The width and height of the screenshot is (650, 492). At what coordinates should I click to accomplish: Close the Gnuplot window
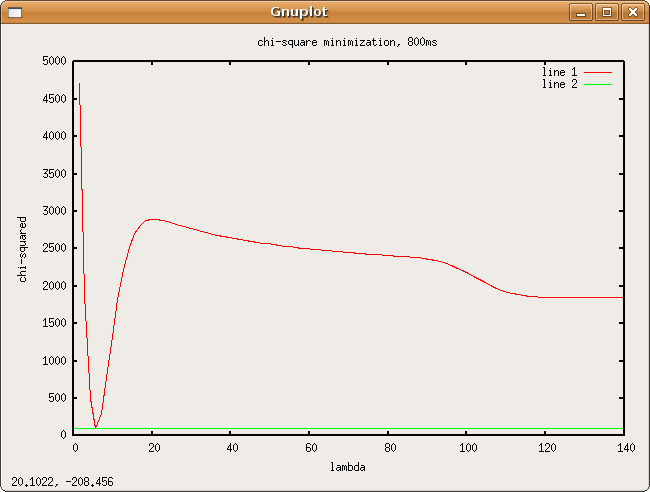click(631, 12)
